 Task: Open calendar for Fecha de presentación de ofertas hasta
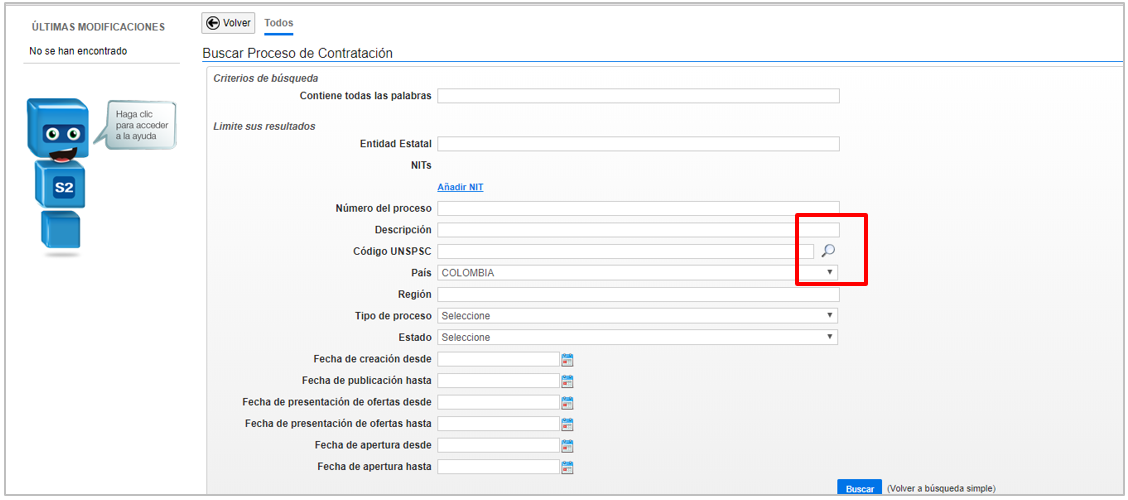[x=567, y=424]
